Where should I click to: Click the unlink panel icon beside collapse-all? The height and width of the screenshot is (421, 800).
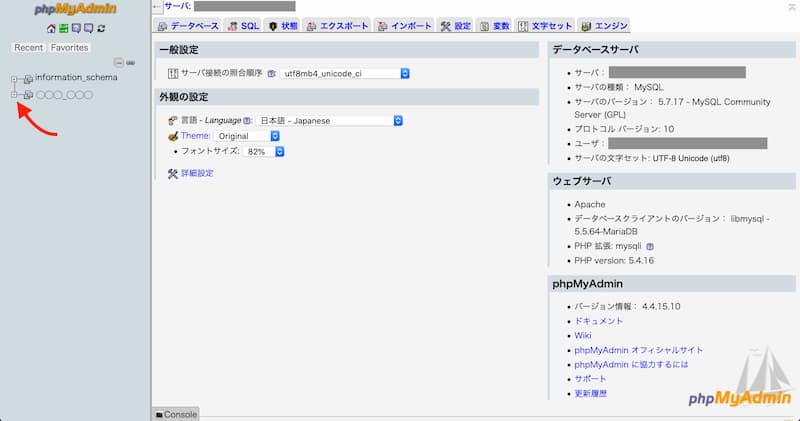click(131, 63)
